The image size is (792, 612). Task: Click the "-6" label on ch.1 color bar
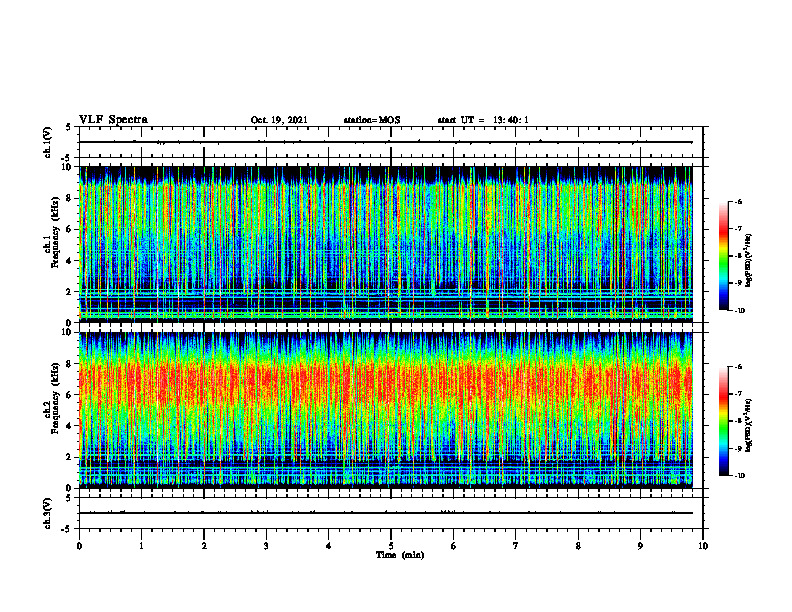[738, 201]
